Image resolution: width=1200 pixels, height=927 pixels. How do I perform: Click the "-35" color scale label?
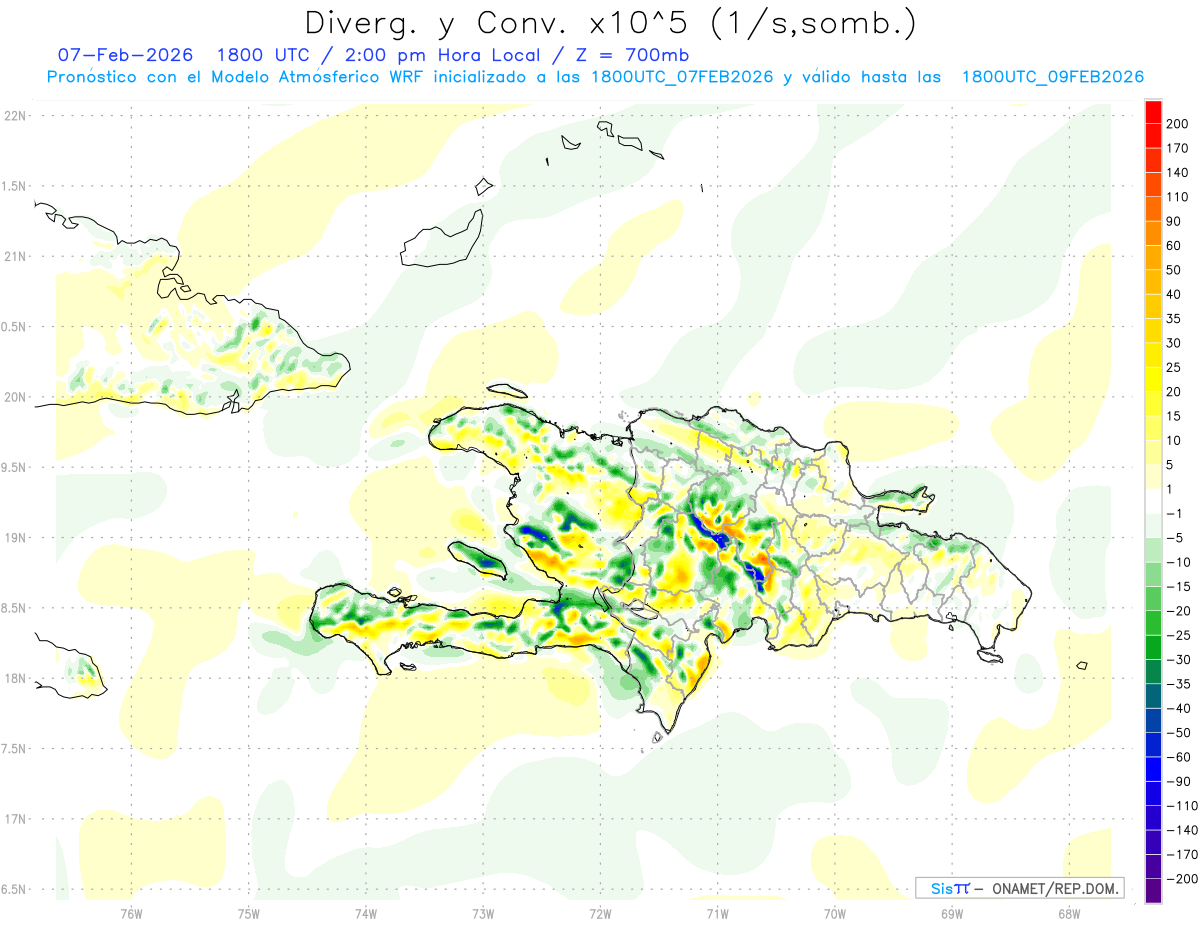click(x=1179, y=684)
